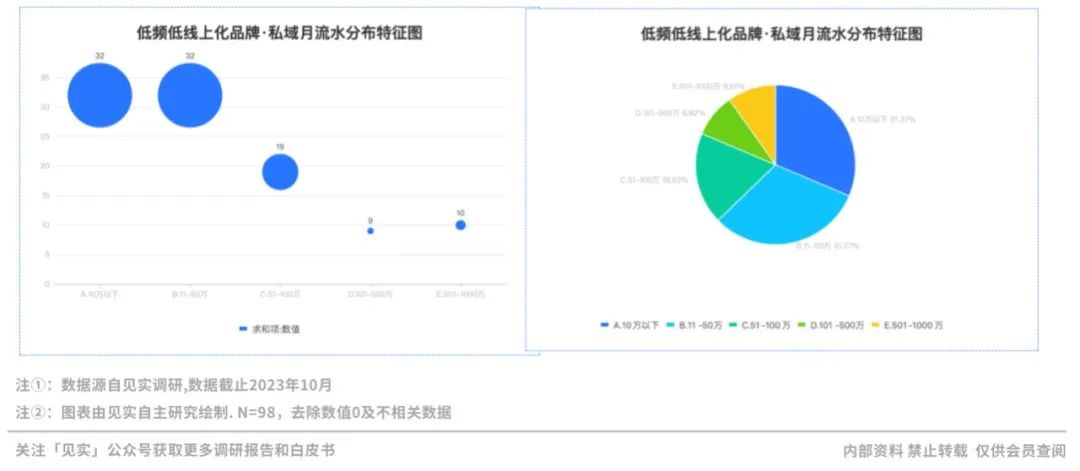Click x-axis label E.501-1000万 on bubble chart
Screen dimensions: 1080x471
pos(460,294)
